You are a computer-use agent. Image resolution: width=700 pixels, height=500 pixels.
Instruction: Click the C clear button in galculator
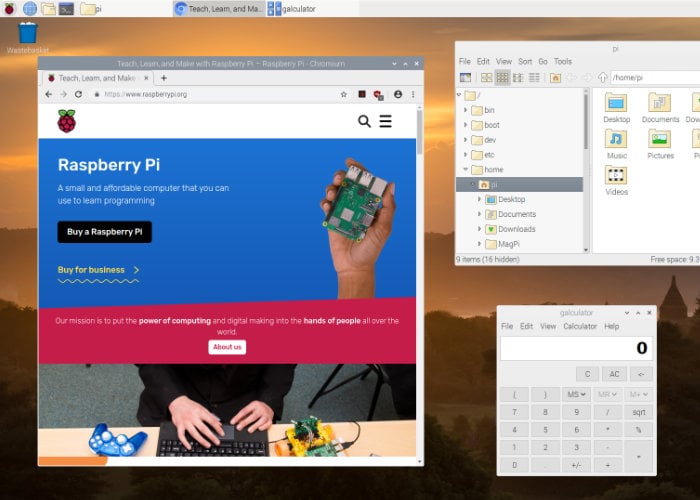(x=588, y=374)
